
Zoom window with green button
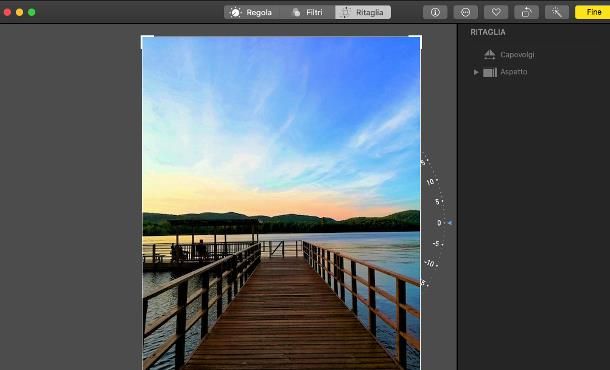[x=32, y=12]
